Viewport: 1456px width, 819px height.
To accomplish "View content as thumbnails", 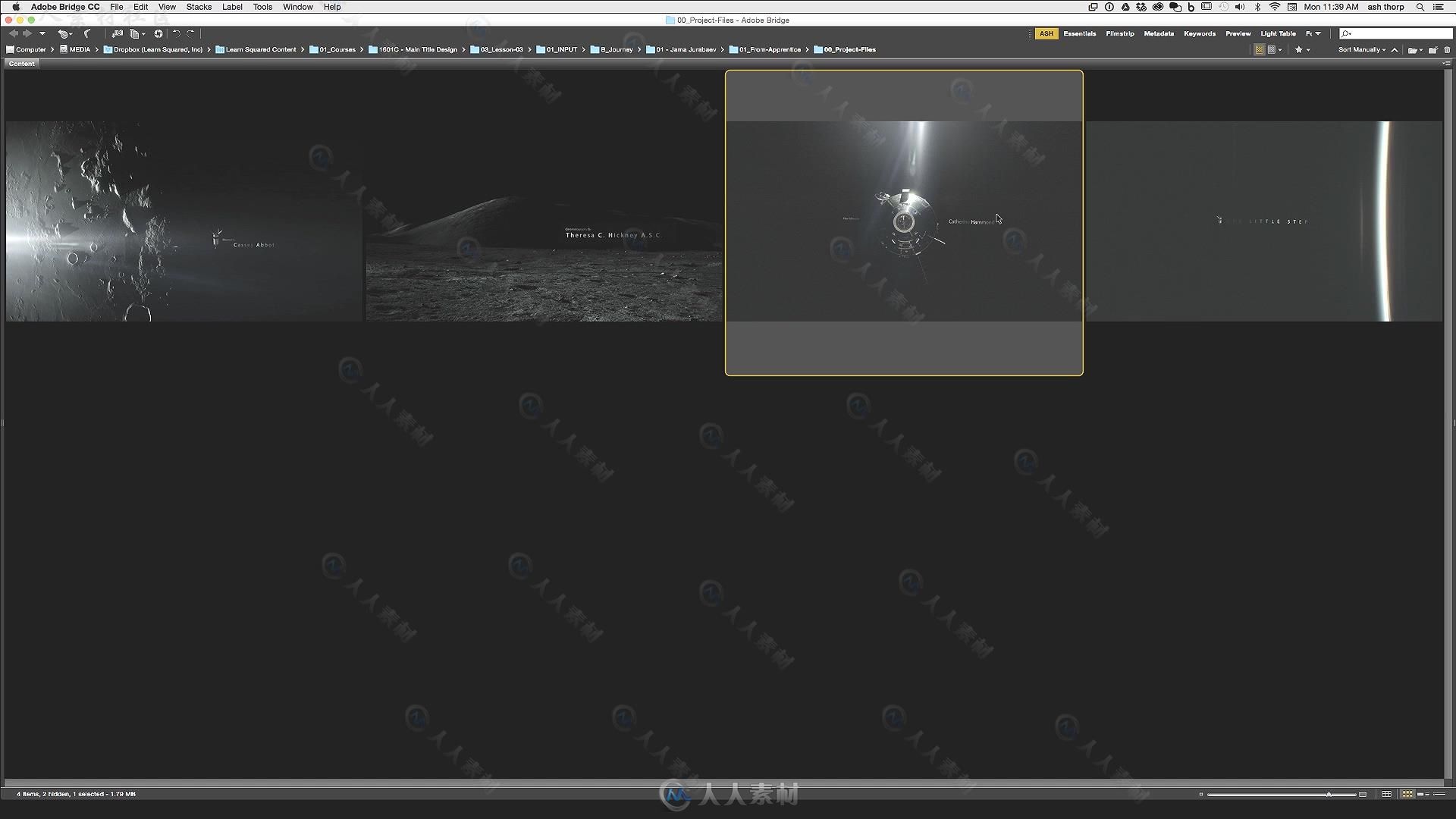I will pos(1407,794).
